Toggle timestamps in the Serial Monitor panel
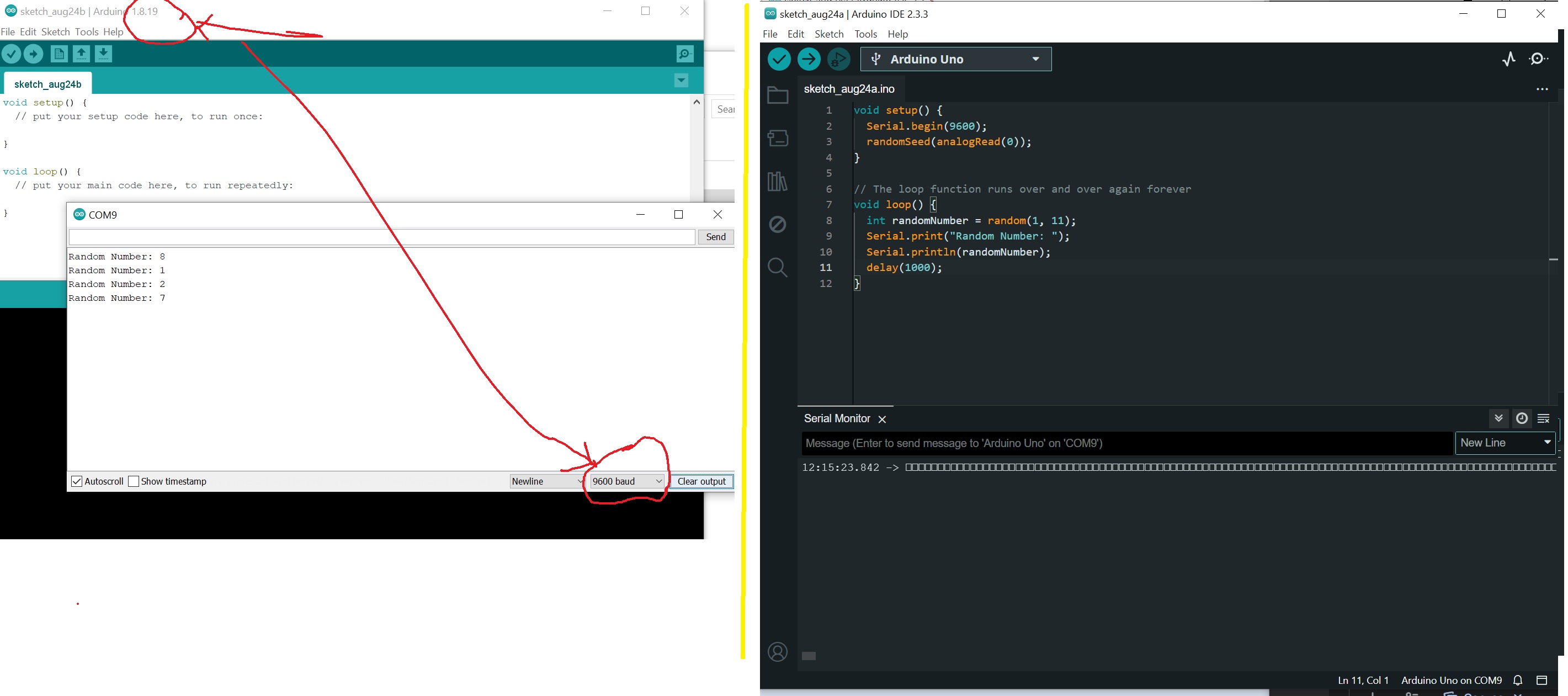The height and width of the screenshot is (696, 1568). point(1522,418)
